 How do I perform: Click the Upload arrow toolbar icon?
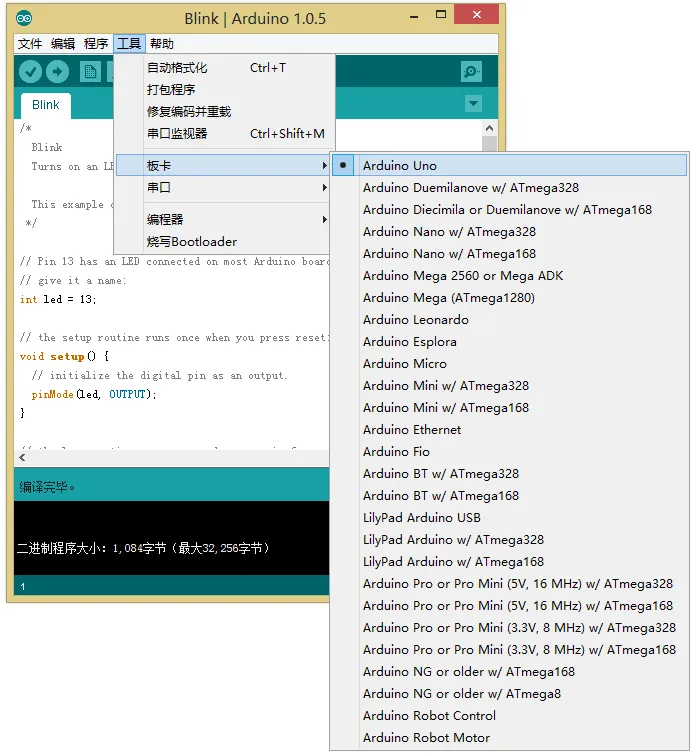(x=57, y=72)
